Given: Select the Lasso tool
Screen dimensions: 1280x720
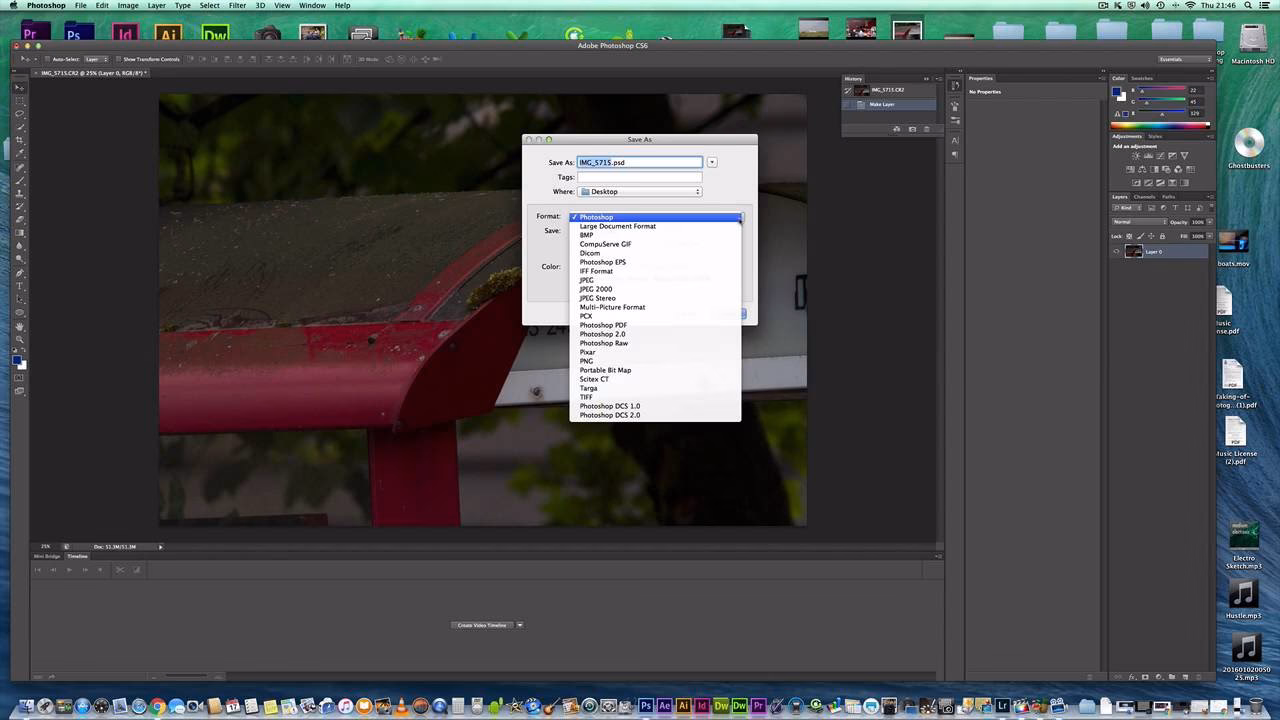Looking at the screenshot, I should [19, 114].
